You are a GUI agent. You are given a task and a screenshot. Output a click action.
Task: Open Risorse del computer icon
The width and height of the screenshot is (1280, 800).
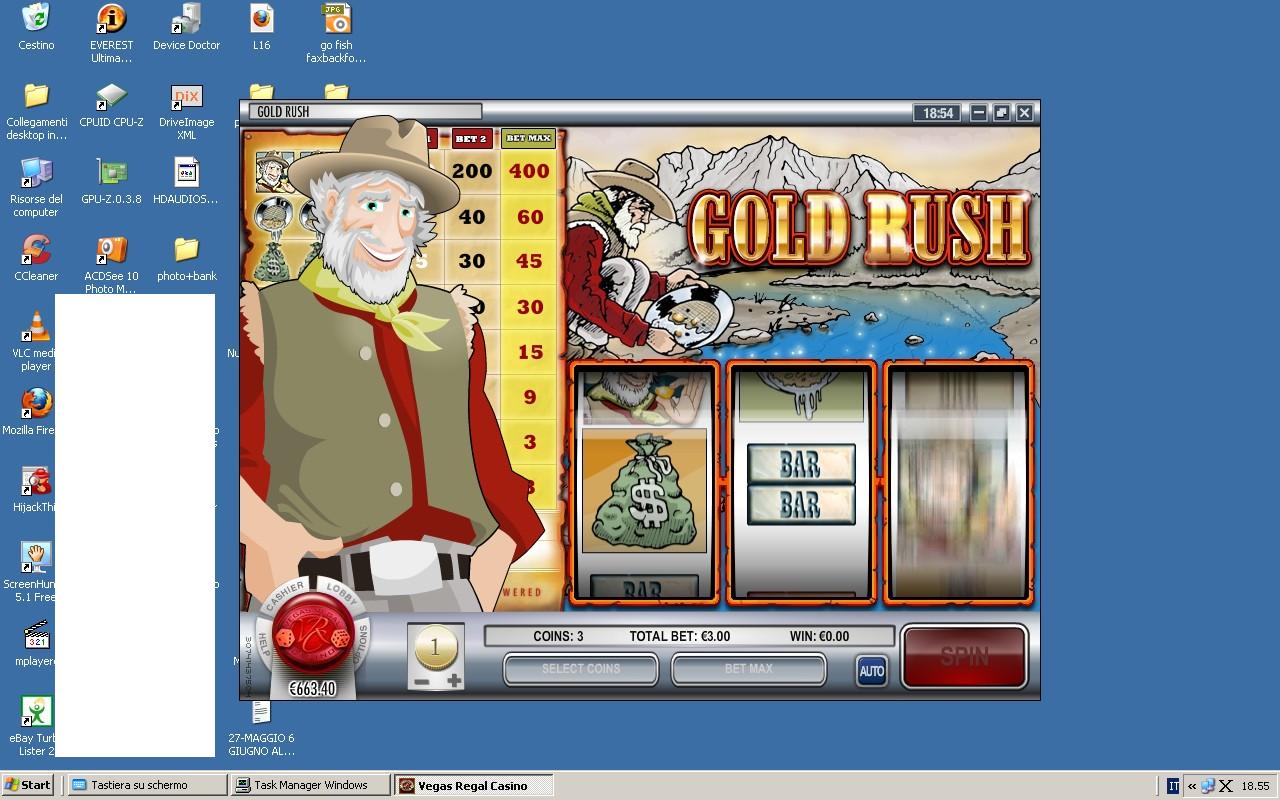(x=36, y=188)
